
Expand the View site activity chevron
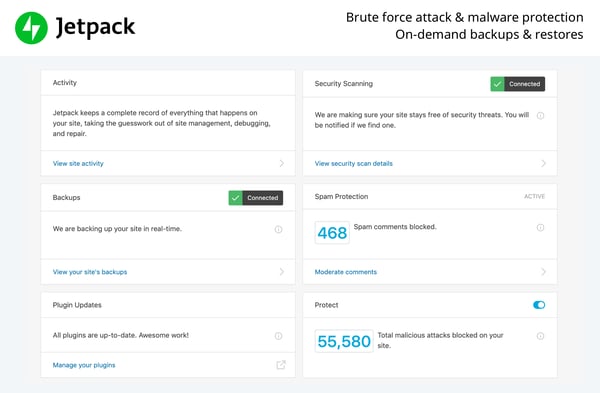pos(282,163)
